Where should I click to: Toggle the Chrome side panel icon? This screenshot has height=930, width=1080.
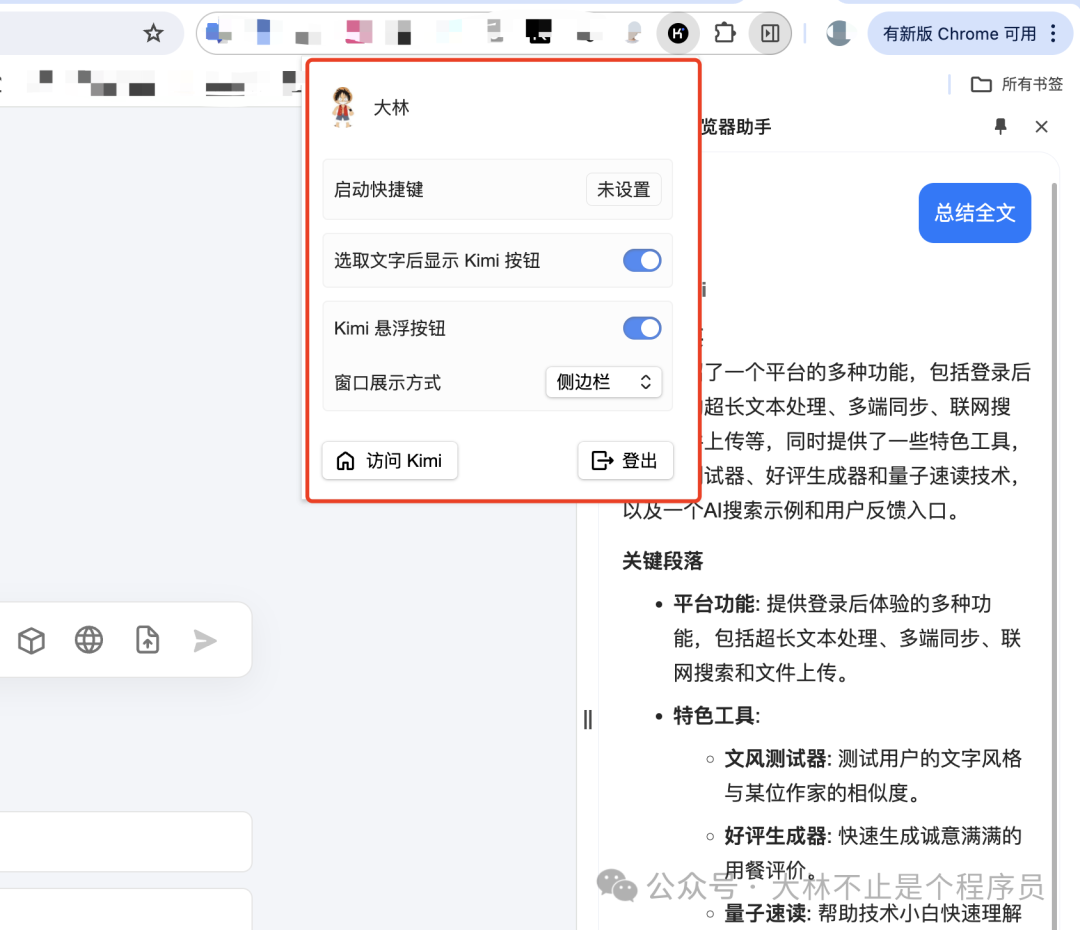(x=770, y=33)
